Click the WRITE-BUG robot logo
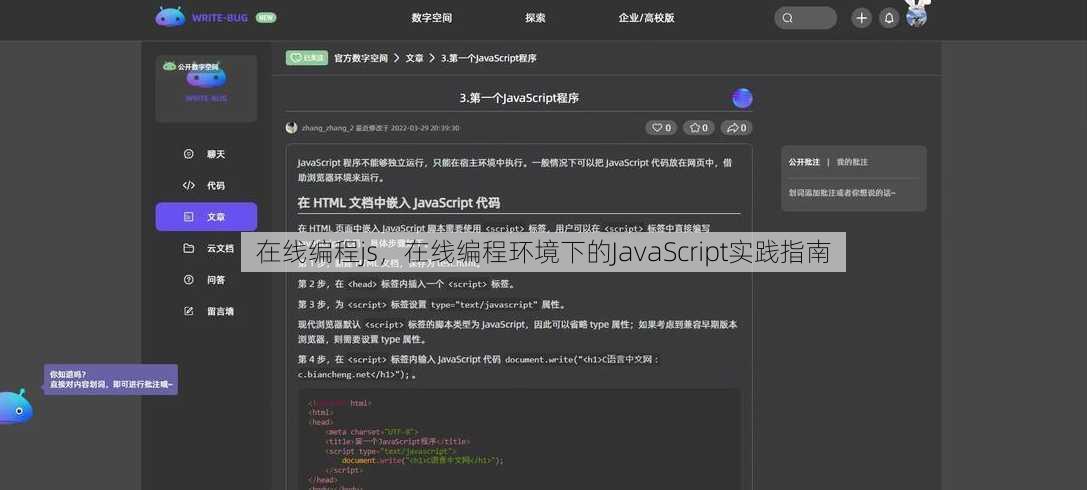The height and width of the screenshot is (490, 1087). pos(171,17)
